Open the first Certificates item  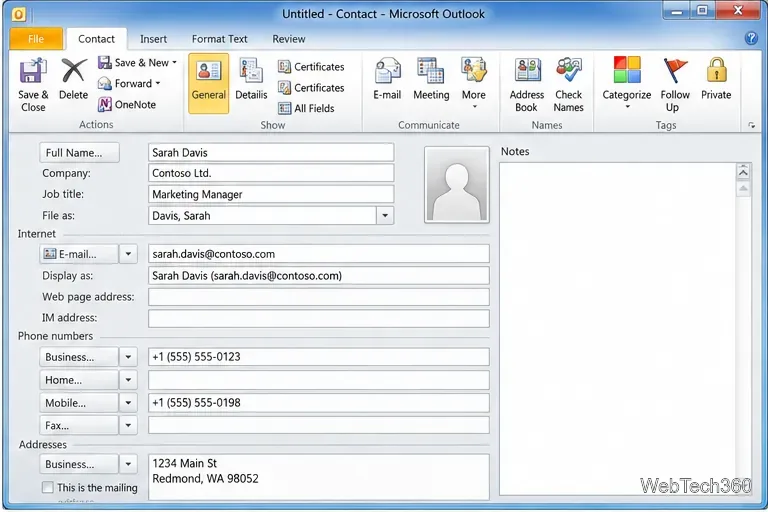[311, 67]
